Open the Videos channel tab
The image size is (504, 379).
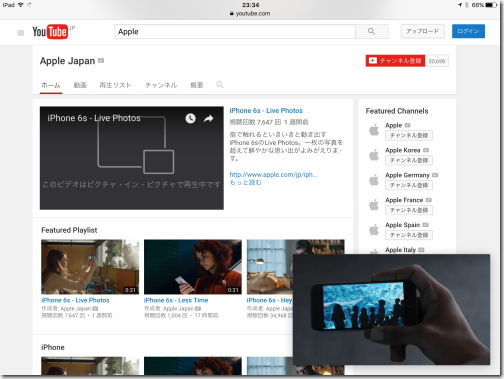point(80,85)
